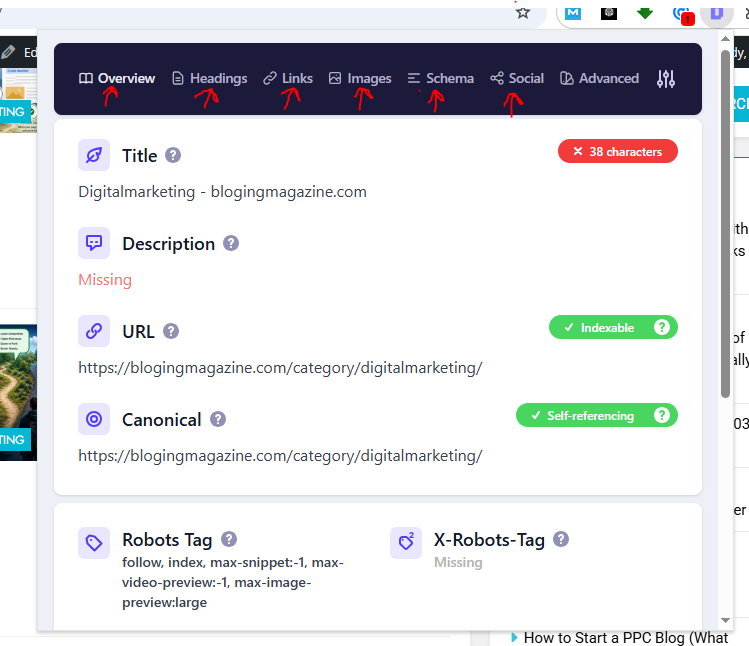
Task: Click the Canonical target icon
Action: coord(94,419)
